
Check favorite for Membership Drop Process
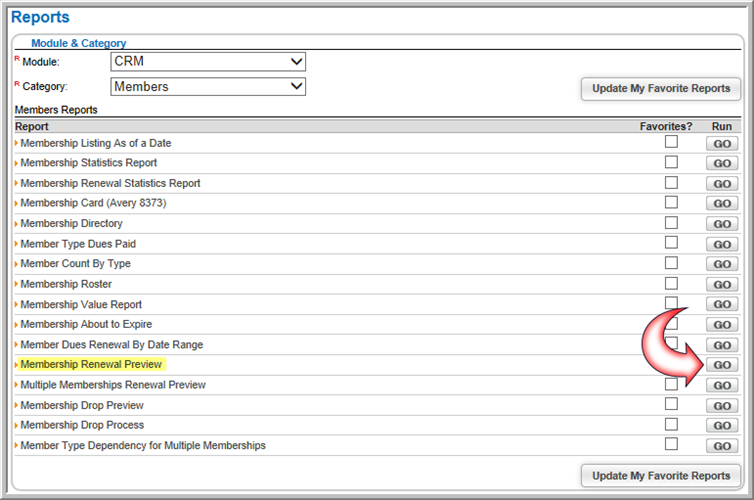coord(671,424)
